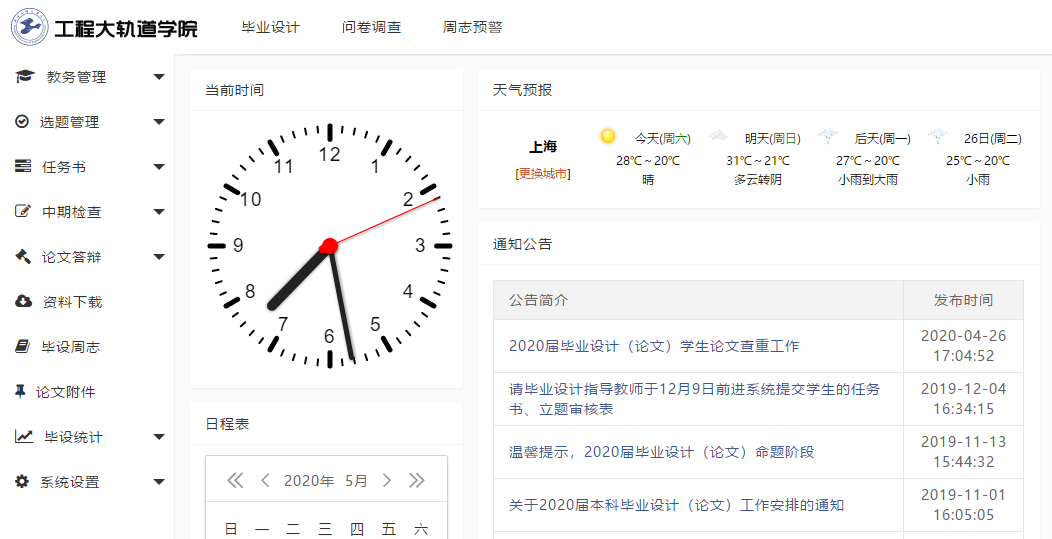Go to next month in calendar
The width and height of the screenshot is (1052, 539).
point(386,480)
